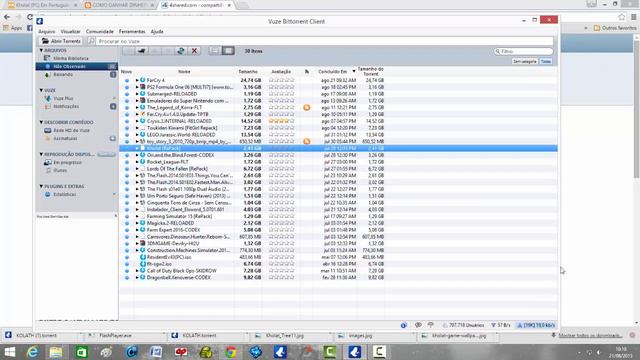Click the Todos category button
The width and height of the screenshot is (640, 360).
click(546, 62)
